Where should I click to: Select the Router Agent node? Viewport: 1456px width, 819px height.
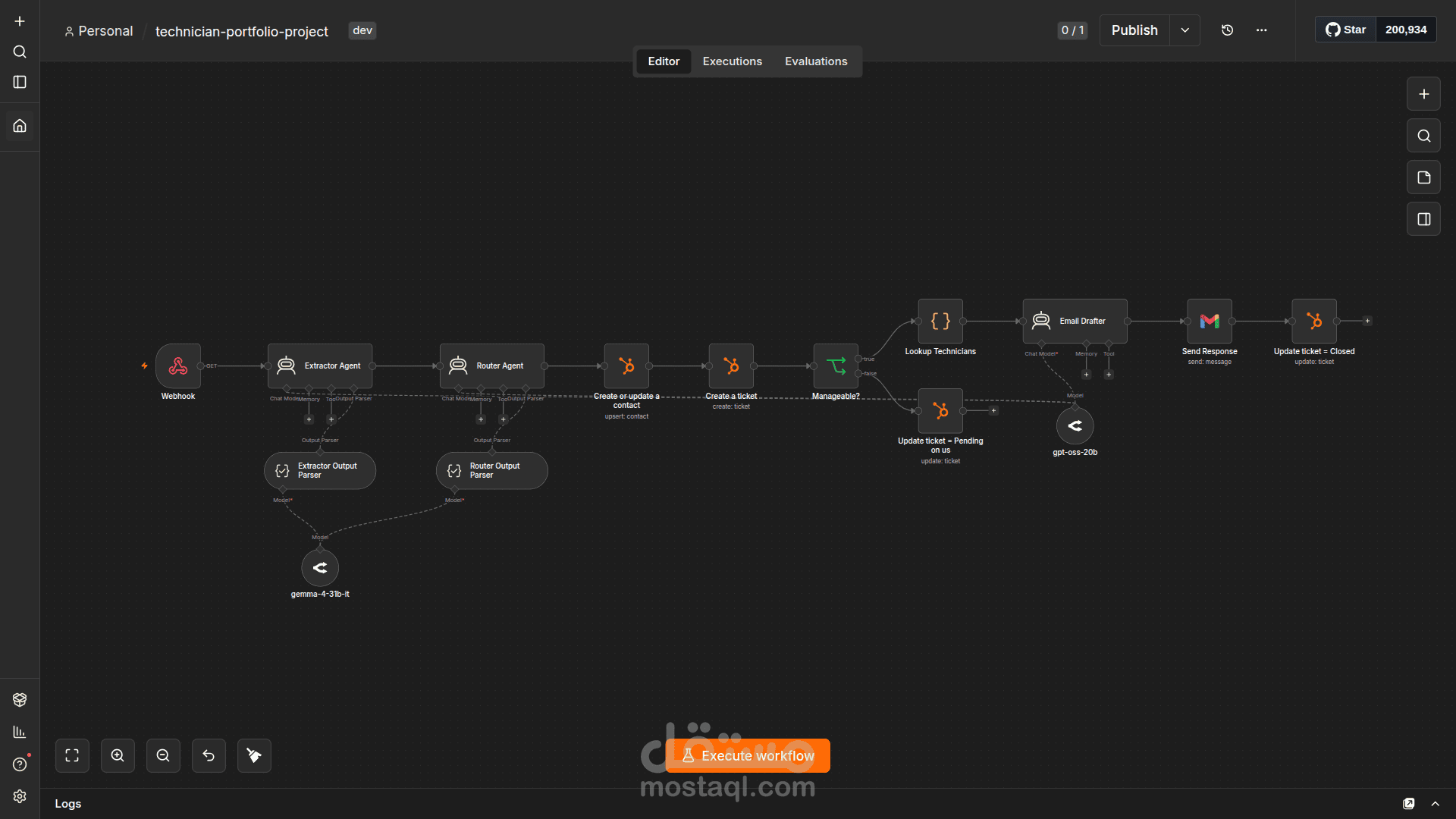(492, 366)
